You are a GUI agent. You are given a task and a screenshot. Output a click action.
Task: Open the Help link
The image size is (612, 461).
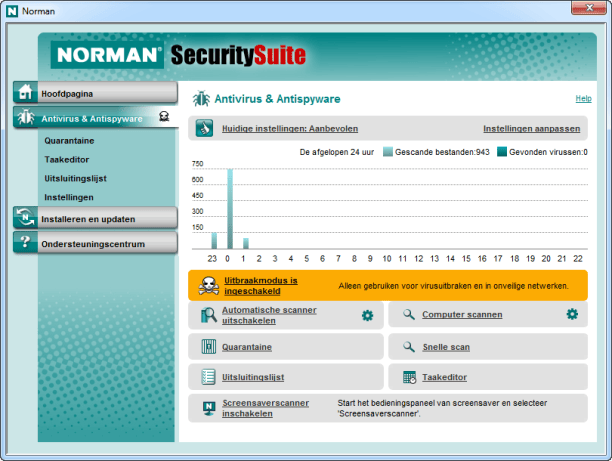584,98
